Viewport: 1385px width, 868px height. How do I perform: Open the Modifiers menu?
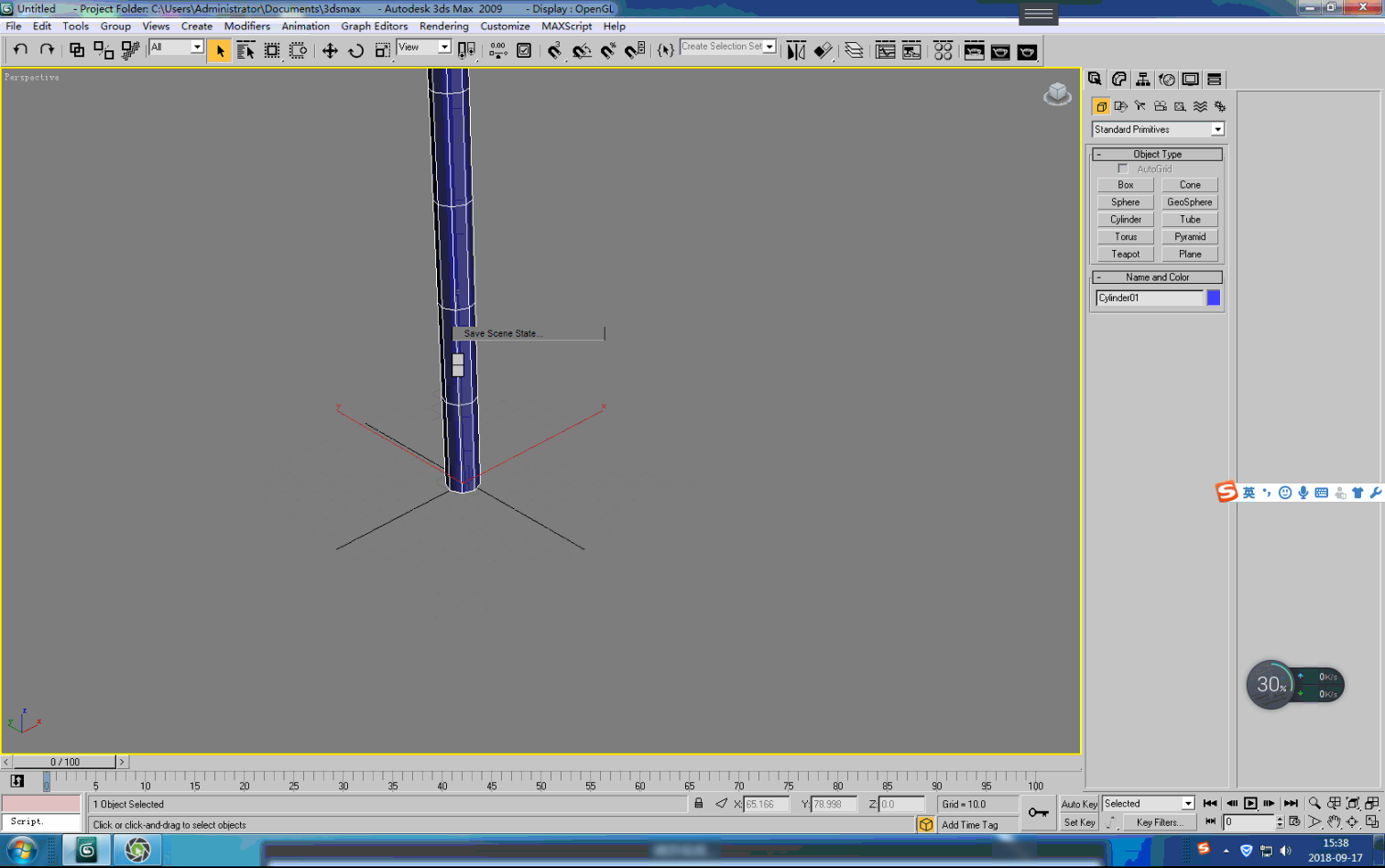coord(246,26)
